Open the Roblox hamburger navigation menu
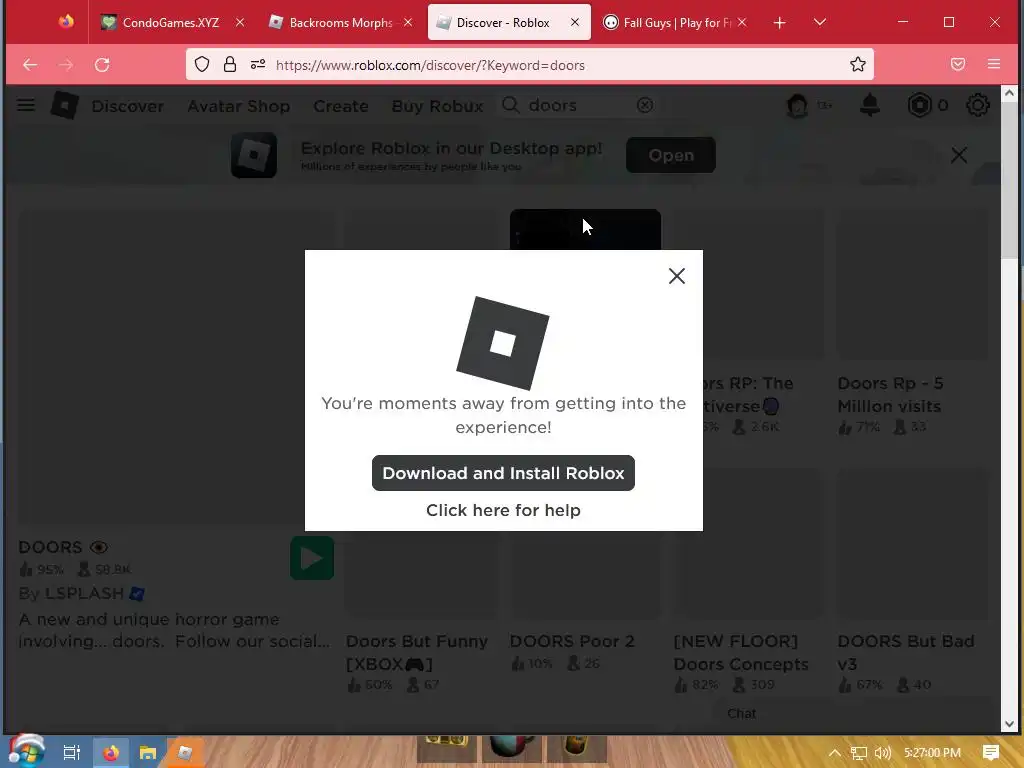The image size is (1024, 768). coord(25,105)
